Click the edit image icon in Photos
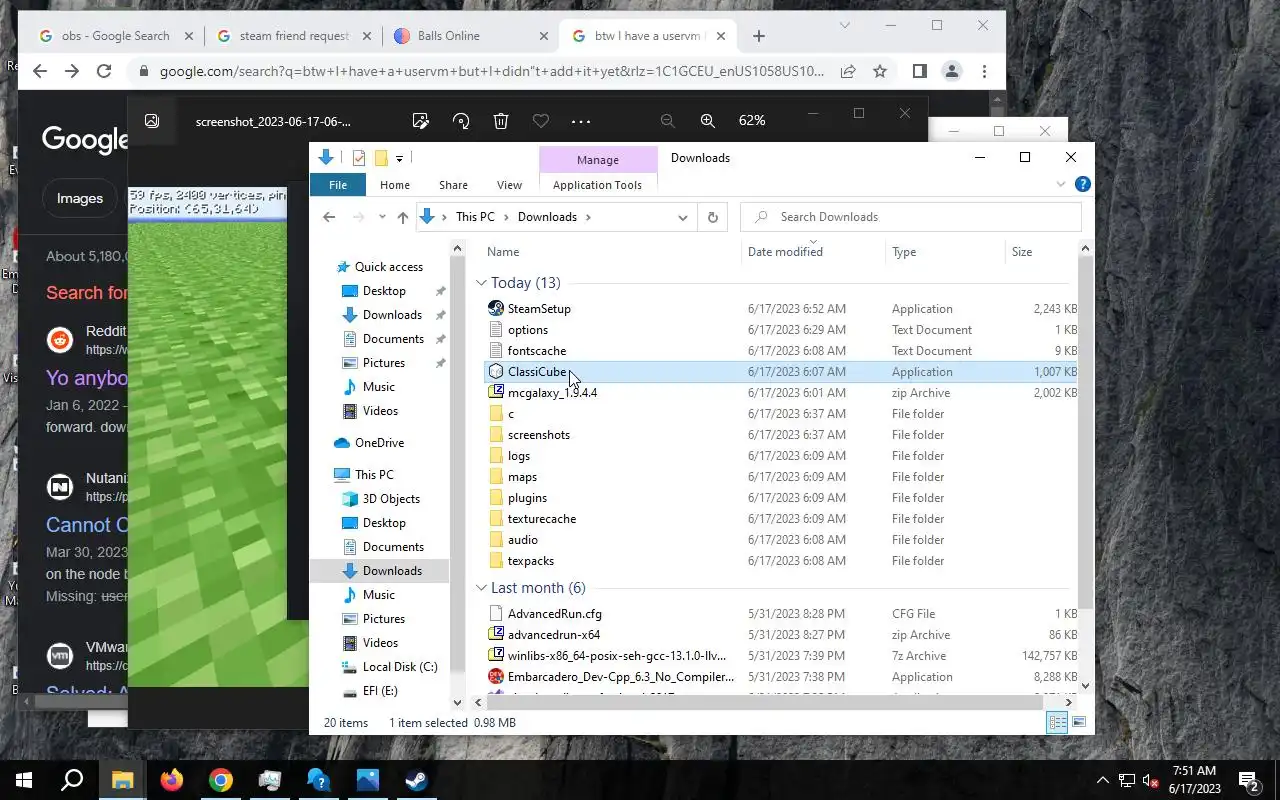Image resolution: width=1280 pixels, height=800 pixels. tap(420, 121)
